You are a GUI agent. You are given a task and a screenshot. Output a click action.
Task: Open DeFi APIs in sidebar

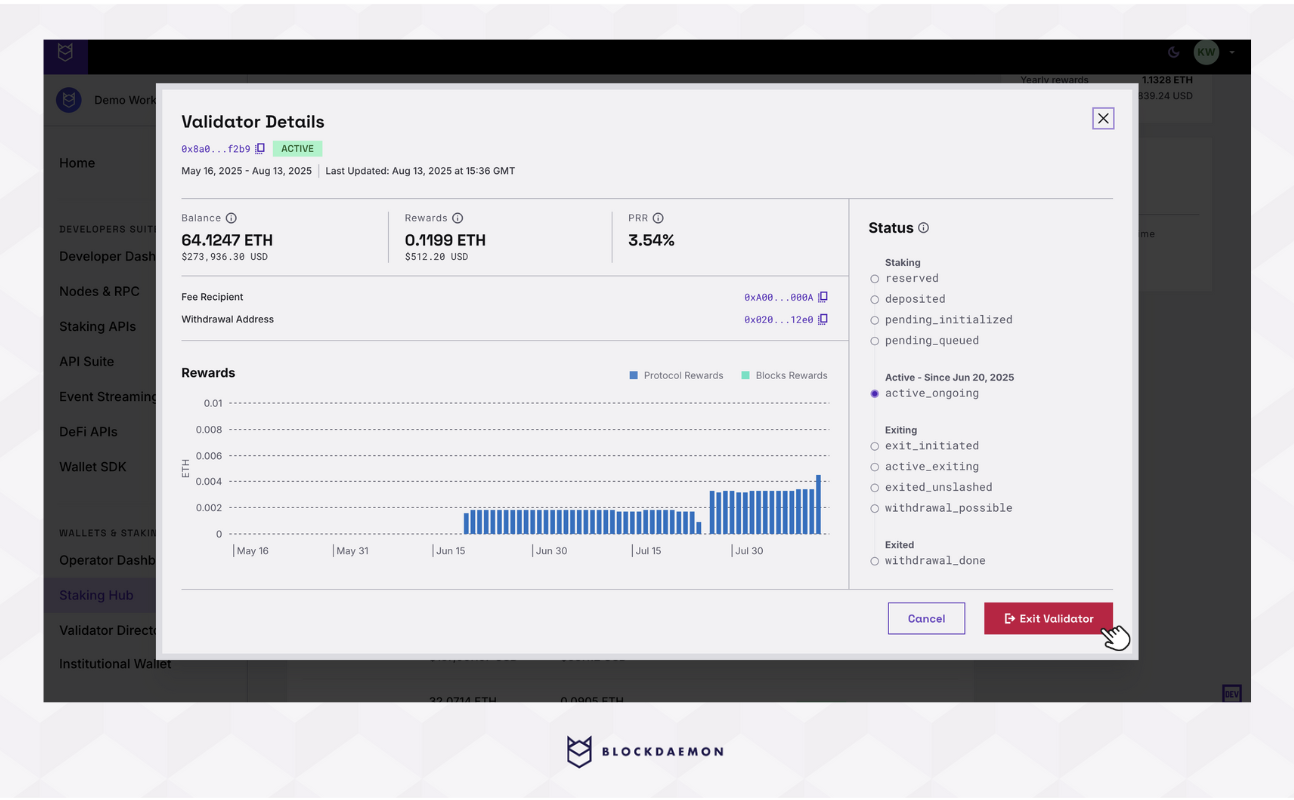tap(88, 431)
